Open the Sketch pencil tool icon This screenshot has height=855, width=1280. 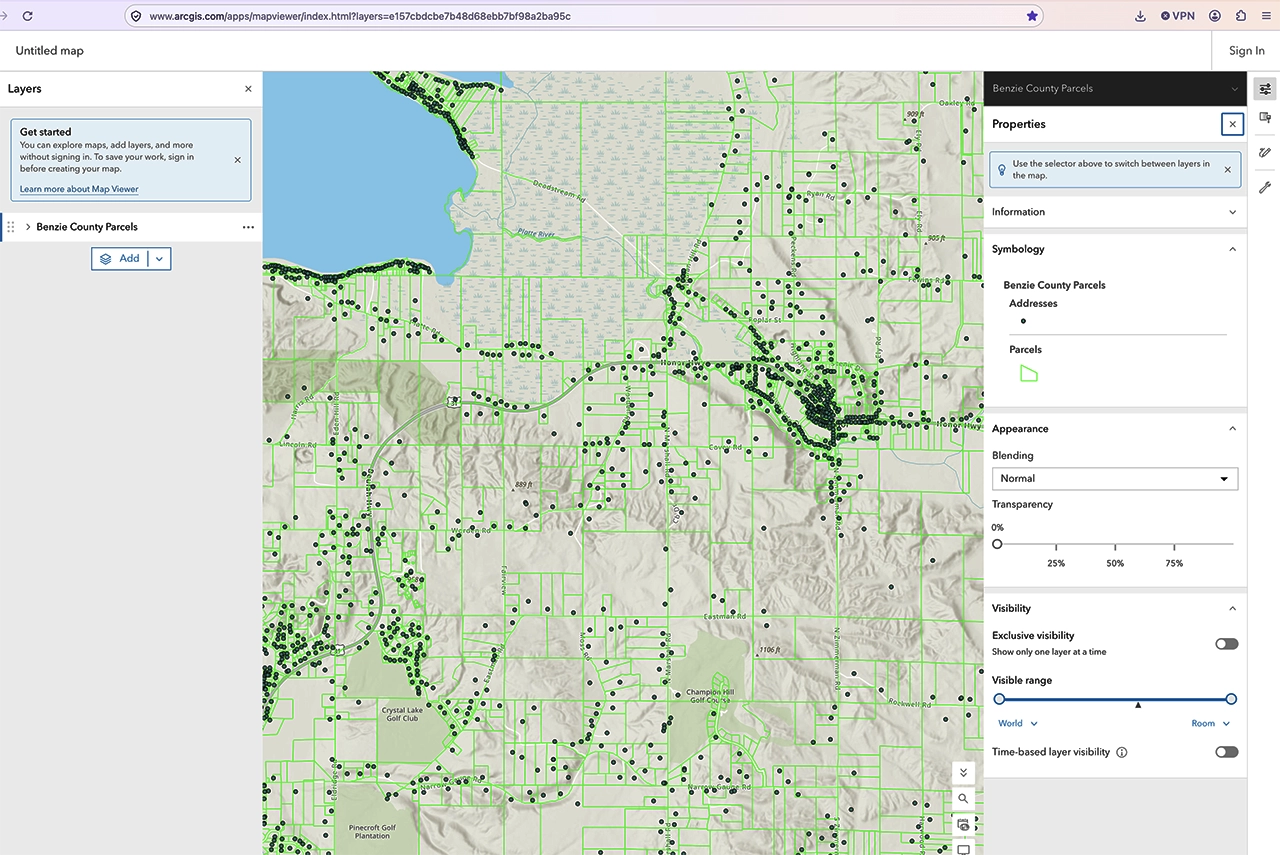coord(1265,153)
